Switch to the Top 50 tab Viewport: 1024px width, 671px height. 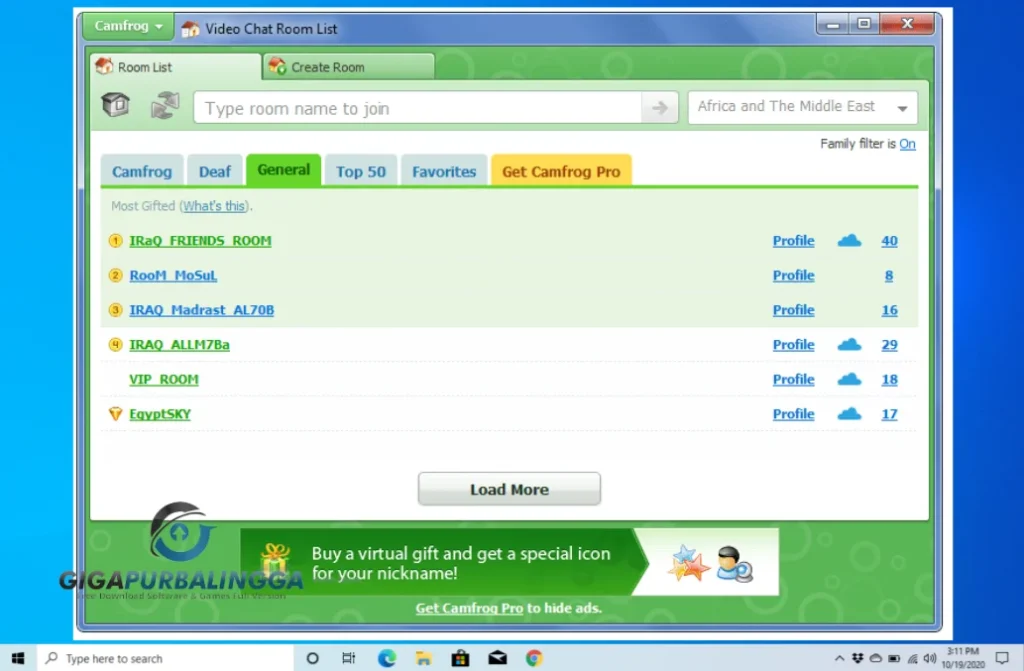pos(360,171)
